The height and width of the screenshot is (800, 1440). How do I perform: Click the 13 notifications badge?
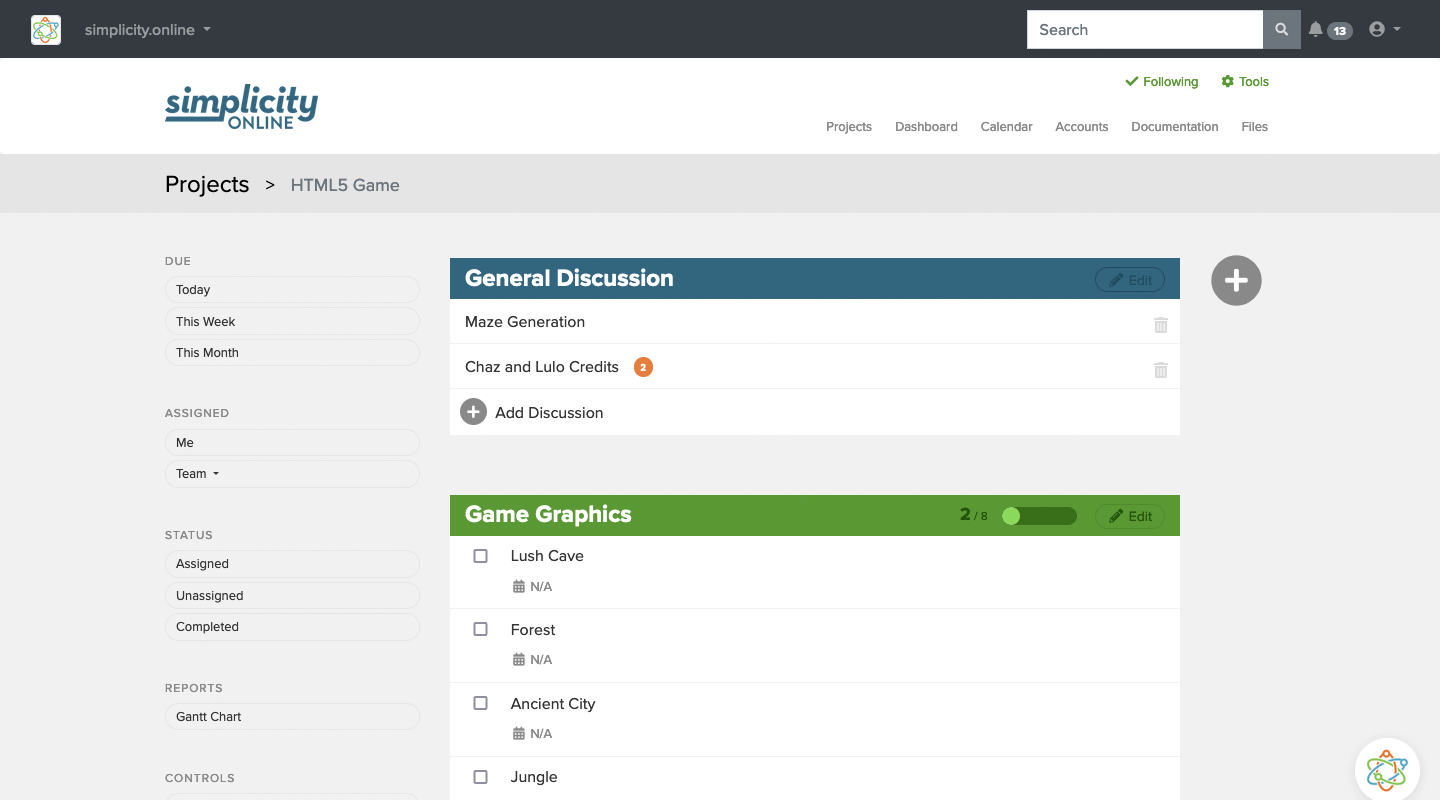pyautogui.click(x=1340, y=31)
